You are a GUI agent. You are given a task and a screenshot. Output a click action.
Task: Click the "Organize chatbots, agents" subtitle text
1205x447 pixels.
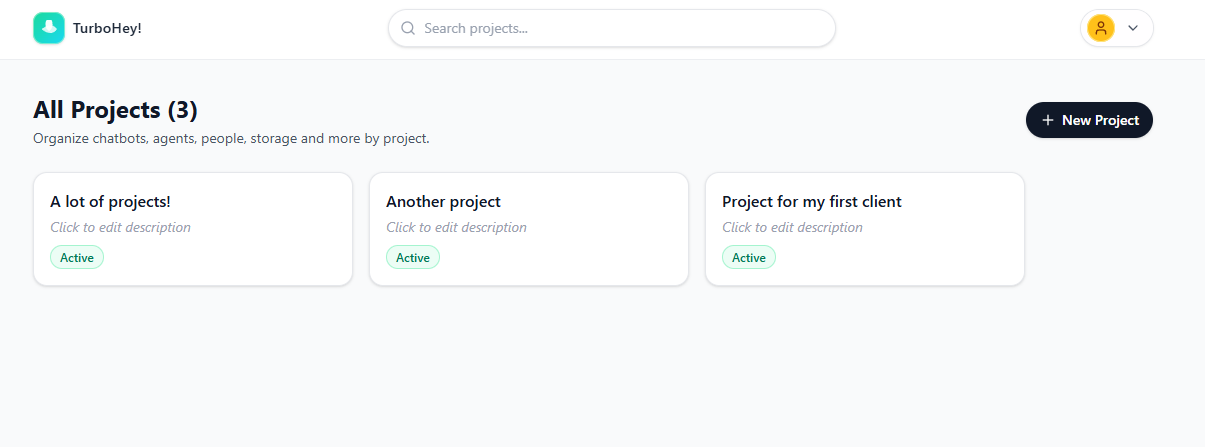tap(231, 138)
